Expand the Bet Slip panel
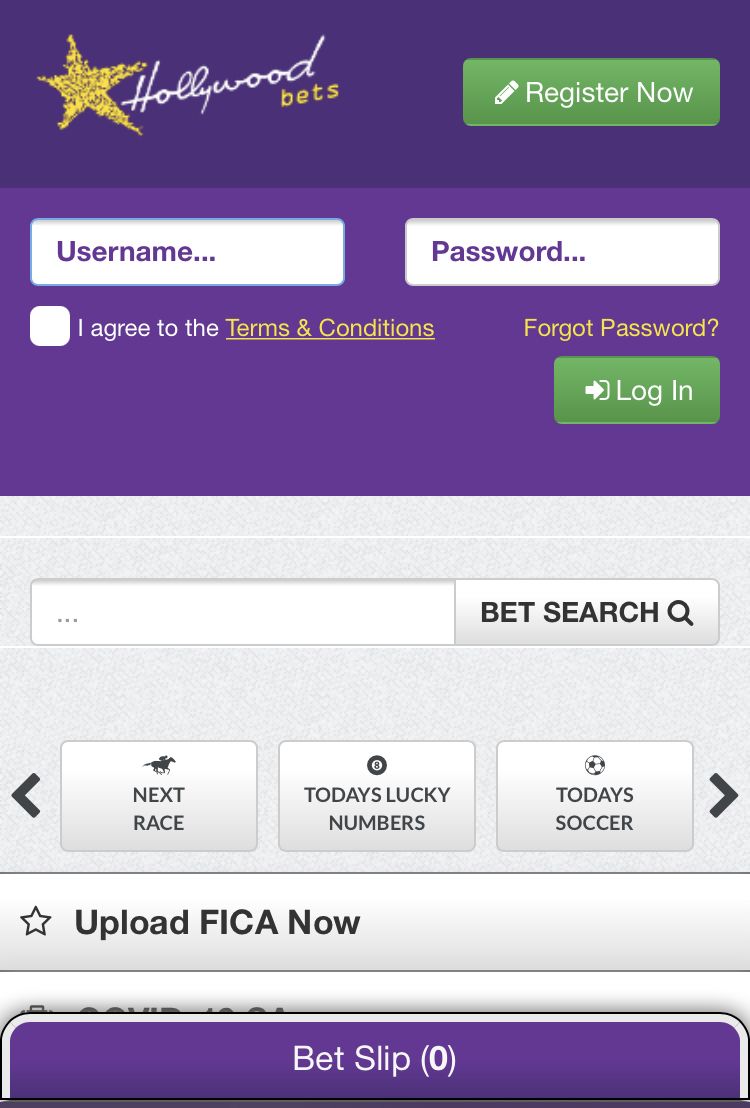The height and width of the screenshot is (1108, 750). click(x=375, y=1059)
